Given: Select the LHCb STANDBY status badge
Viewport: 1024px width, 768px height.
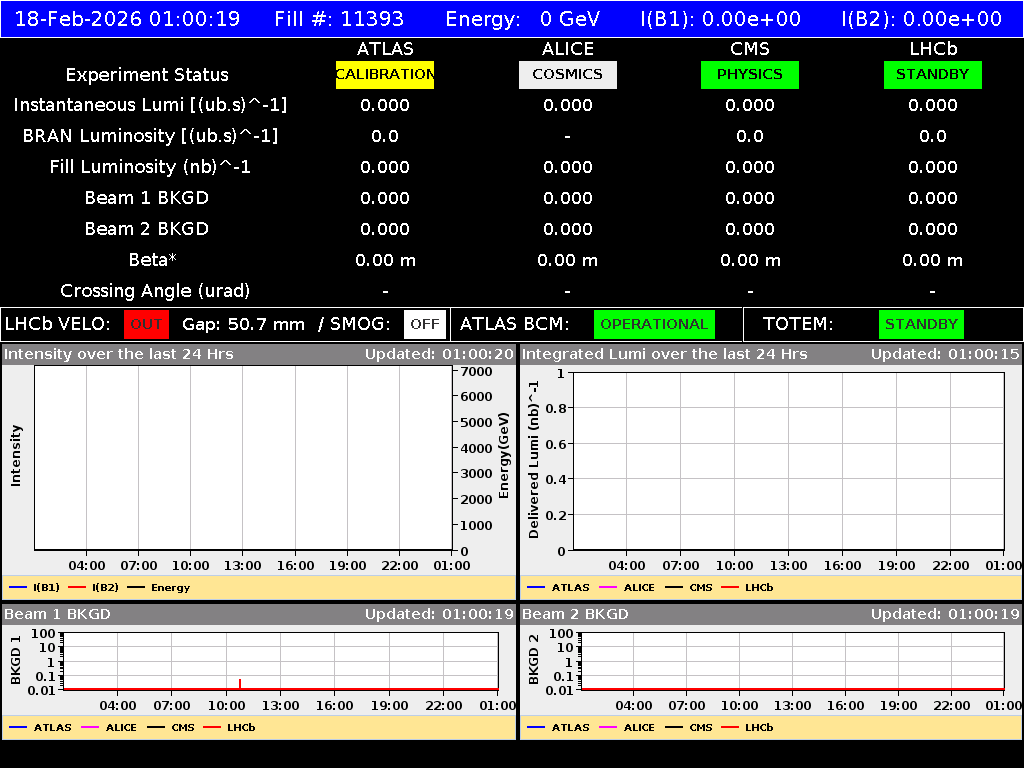Looking at the screenshot, I should pyautogui.click(x=932, y=74).
